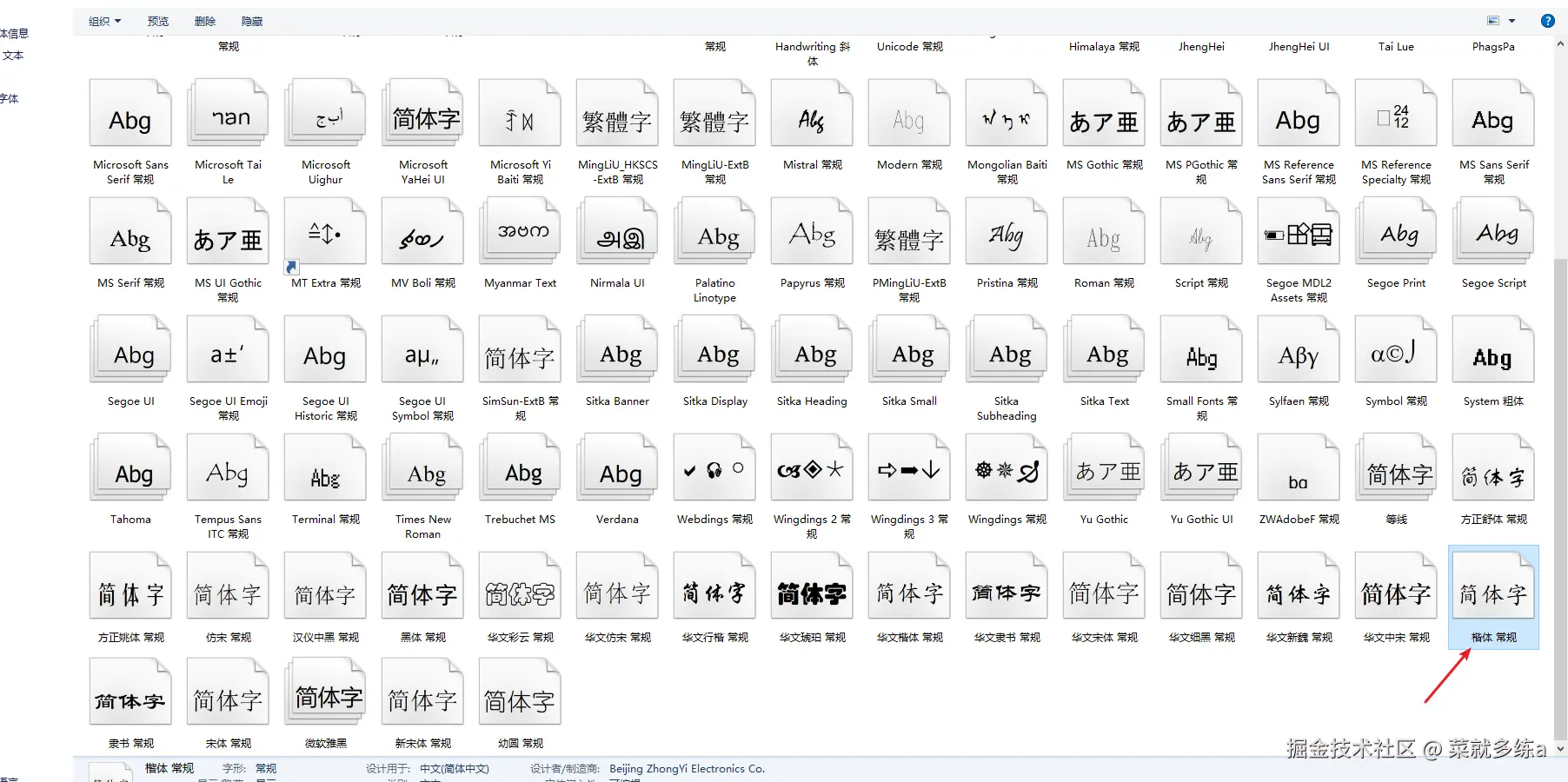
Task: Select the Pristina font thumbnail
Action: click(x=1007, y=231)
